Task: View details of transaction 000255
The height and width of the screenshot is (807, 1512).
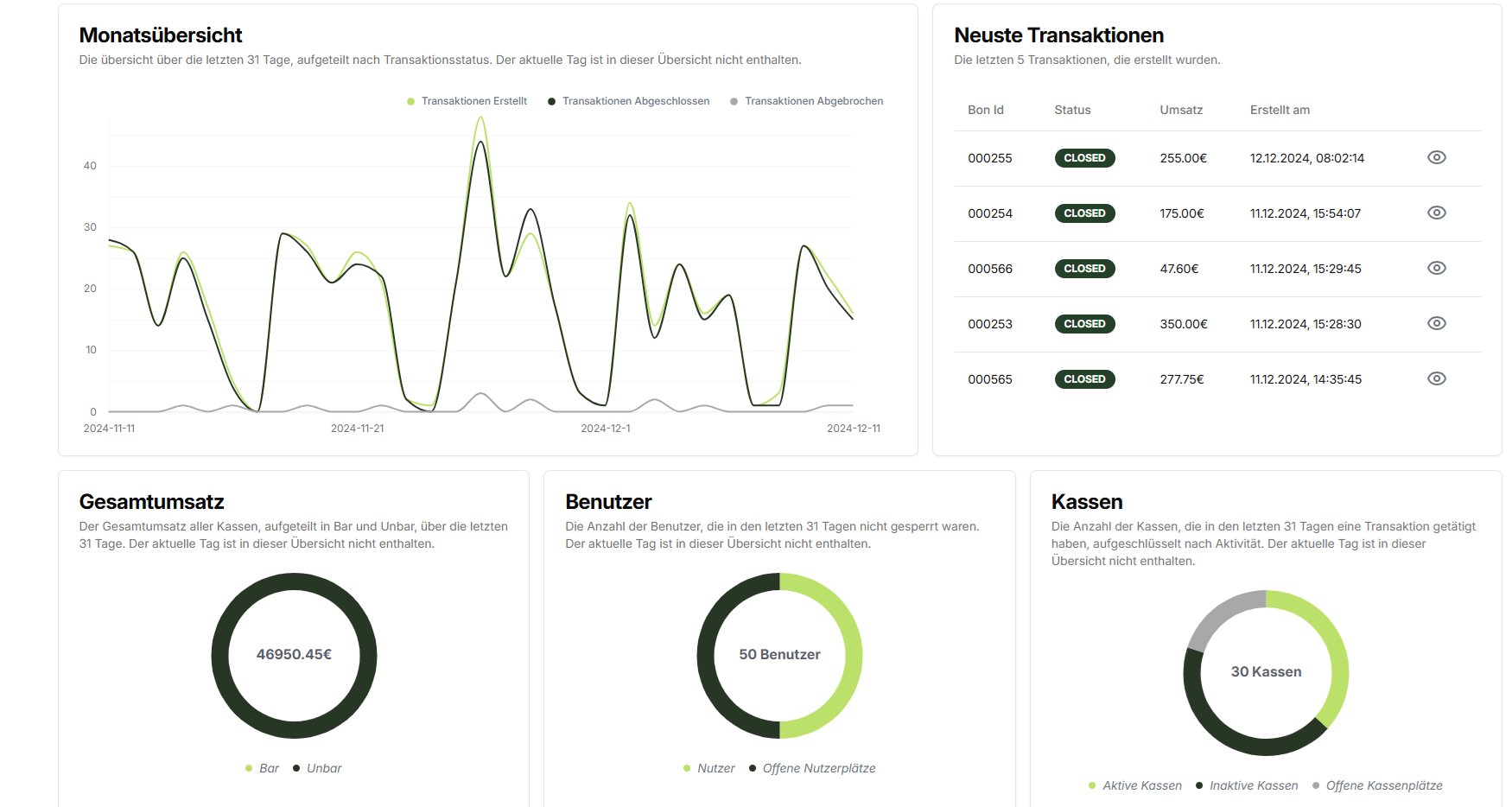Action: click(x=1436, y=157)
